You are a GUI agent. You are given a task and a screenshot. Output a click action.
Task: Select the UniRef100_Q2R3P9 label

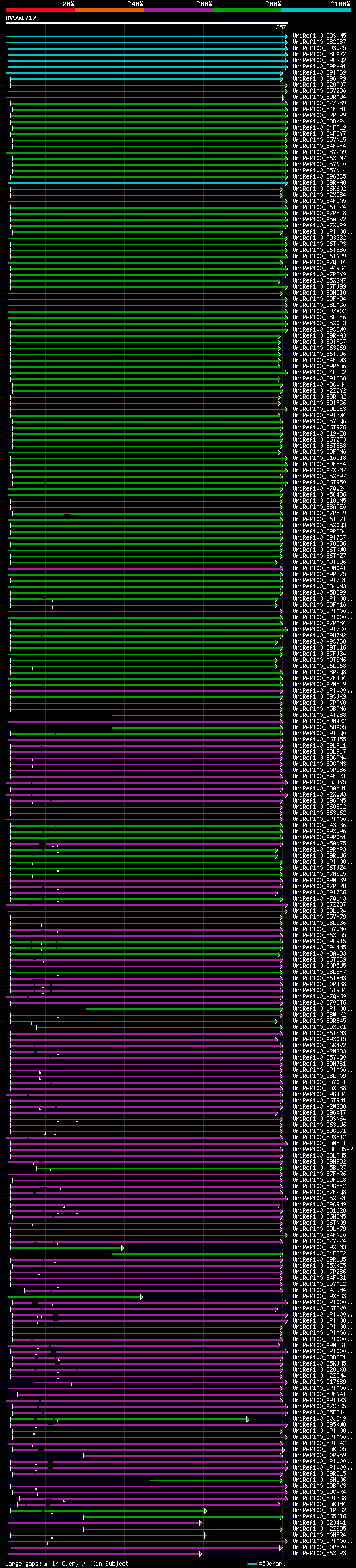tap(319, 115)
